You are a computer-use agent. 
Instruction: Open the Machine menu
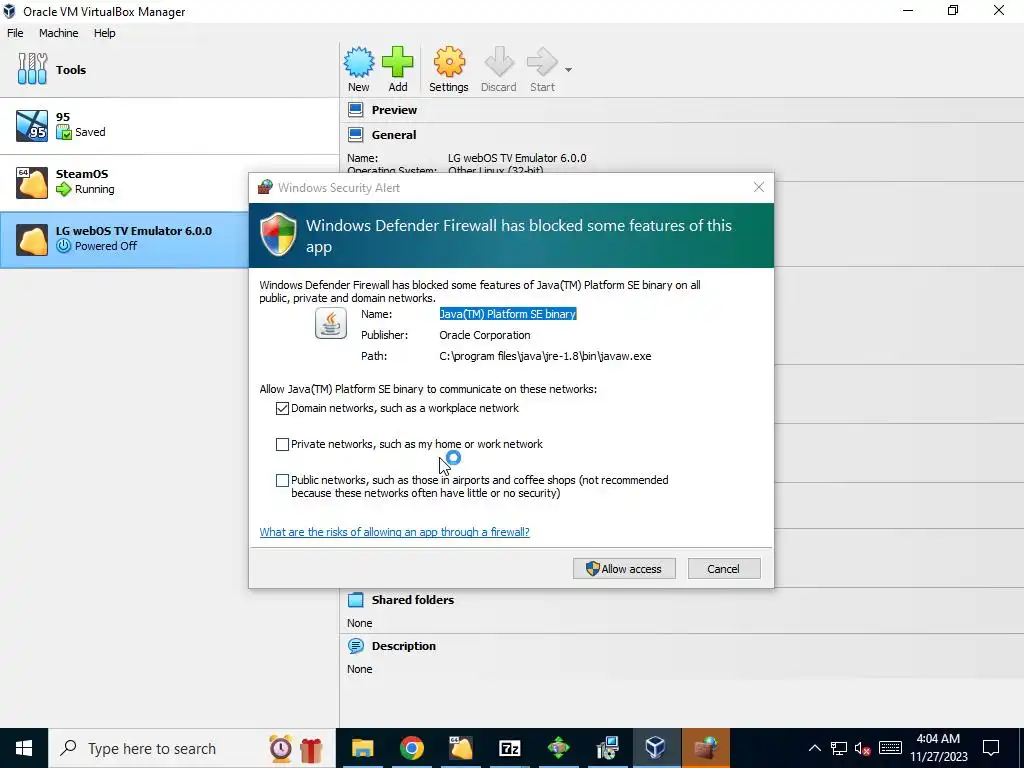(x=58, y=33)
